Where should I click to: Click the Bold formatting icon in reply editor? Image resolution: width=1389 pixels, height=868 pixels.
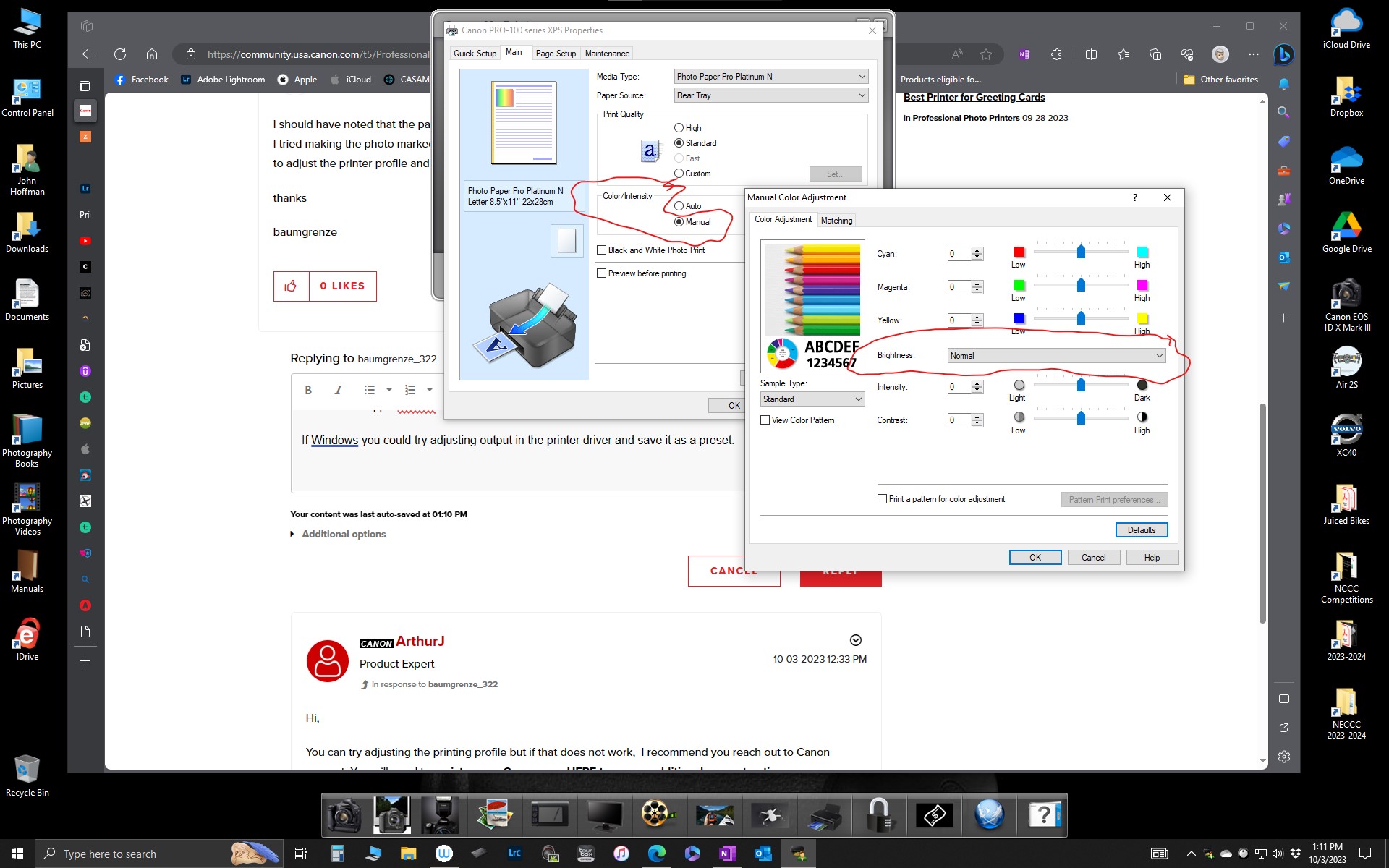pos(308,390)
